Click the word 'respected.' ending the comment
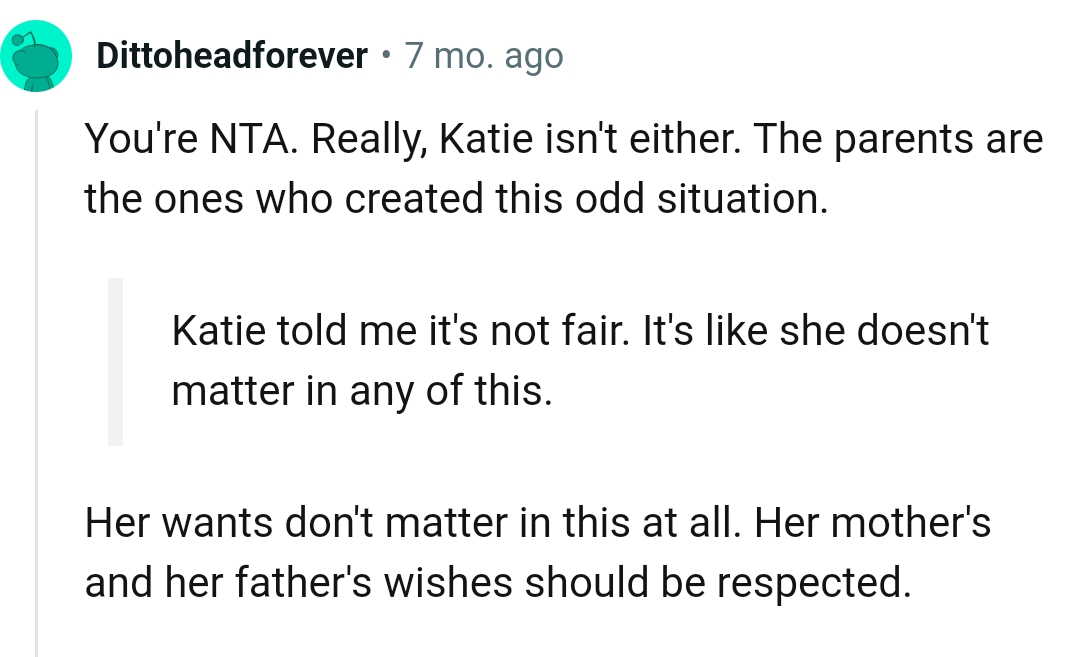Image resolution: width=1080 pixels, height=657 pixels. (x=819, y=582)
